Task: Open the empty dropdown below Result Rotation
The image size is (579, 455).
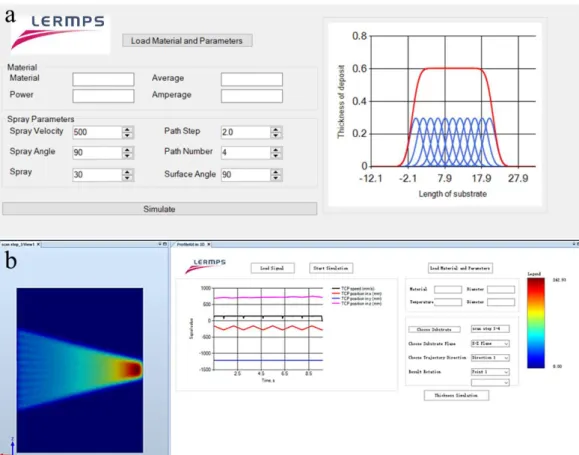Action: pyautogui.click(x=490, y=383)
